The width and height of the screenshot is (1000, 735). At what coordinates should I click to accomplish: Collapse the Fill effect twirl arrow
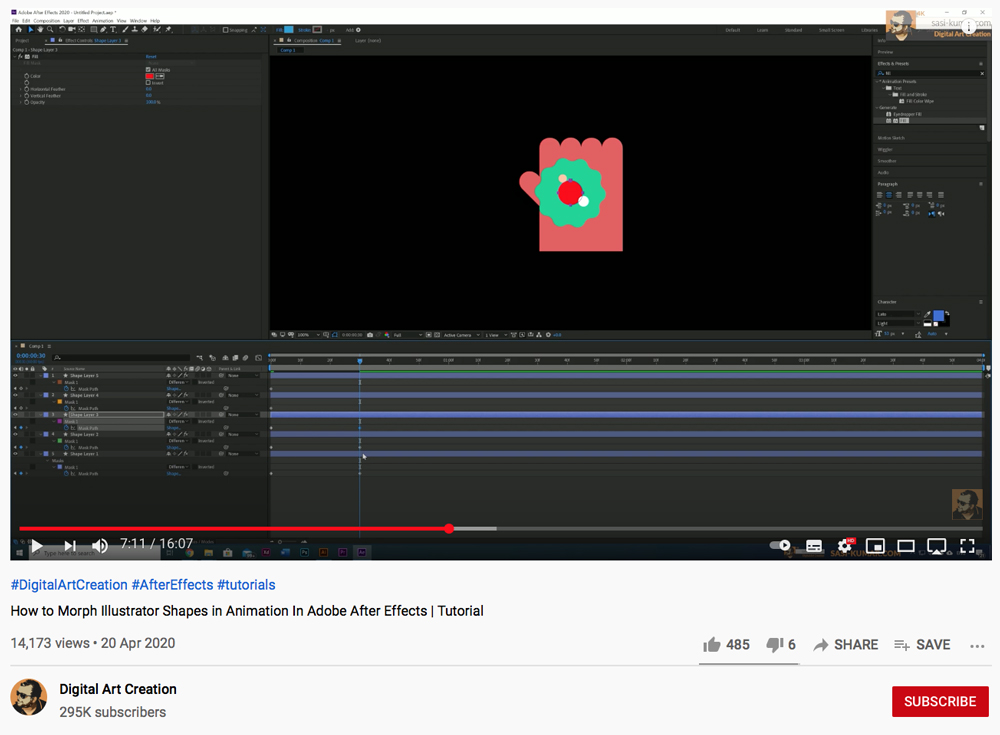point(15,57)
